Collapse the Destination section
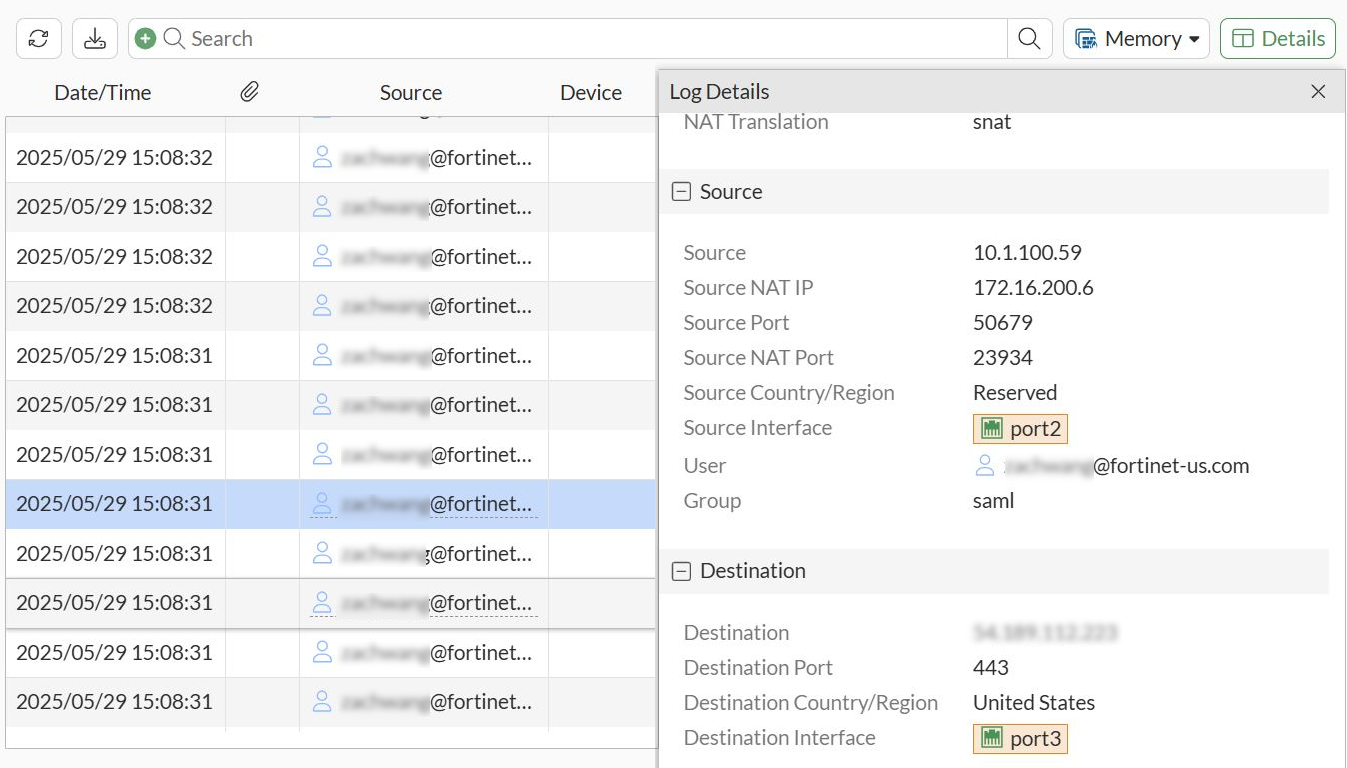 (682, 571)
